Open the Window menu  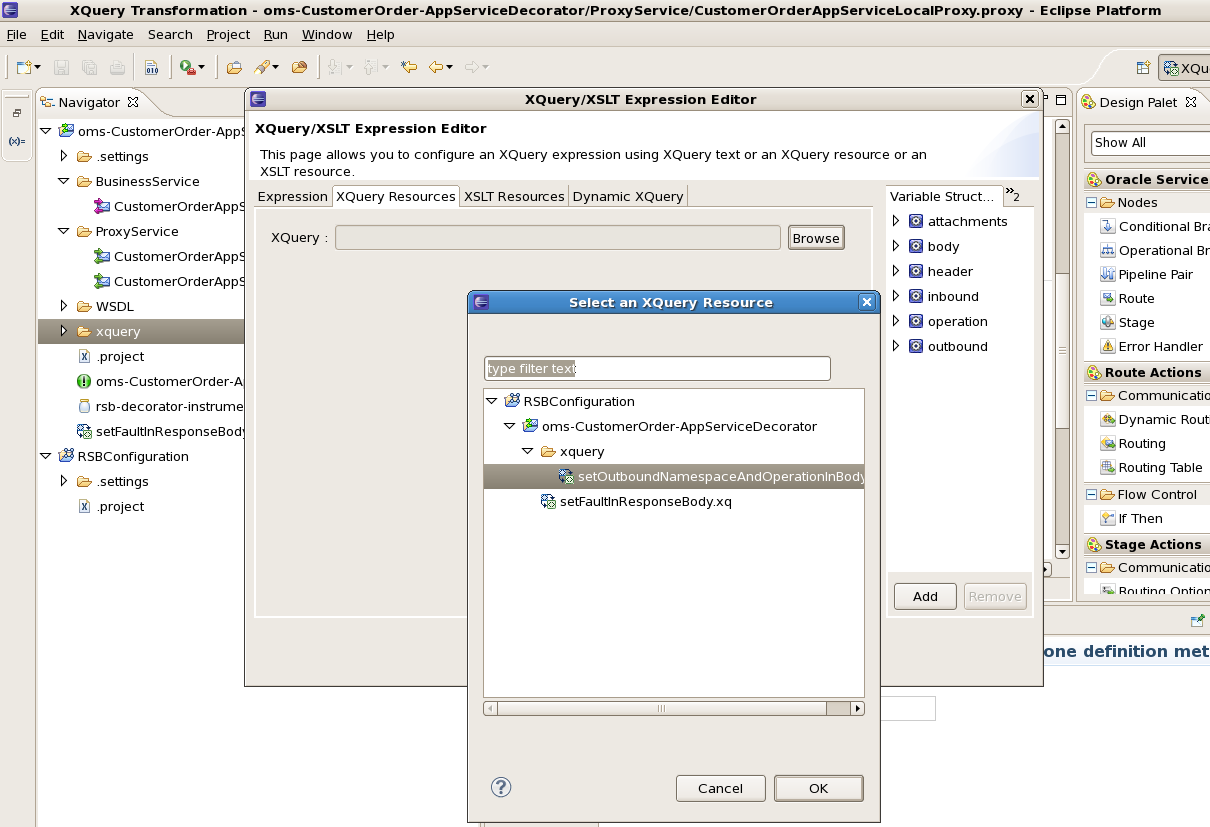click(327, 34)
